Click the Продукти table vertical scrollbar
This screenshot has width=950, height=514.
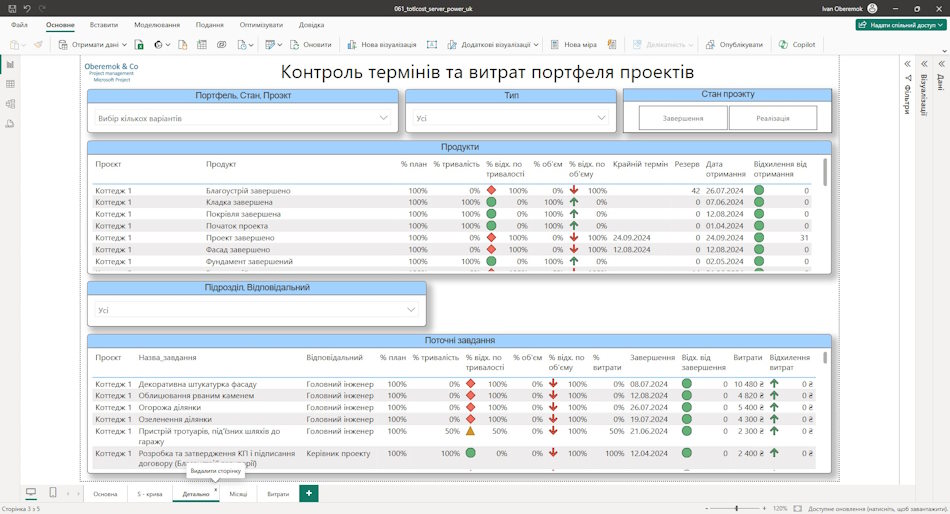[x=825, y=172]
